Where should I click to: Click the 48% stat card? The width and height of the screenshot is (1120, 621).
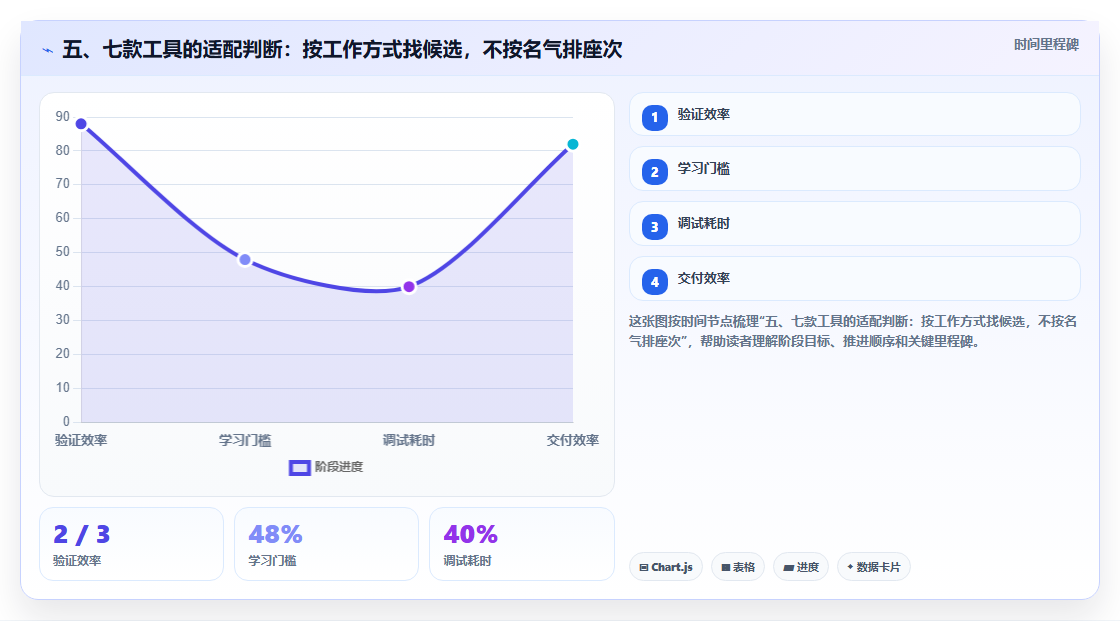pos(326,544)
